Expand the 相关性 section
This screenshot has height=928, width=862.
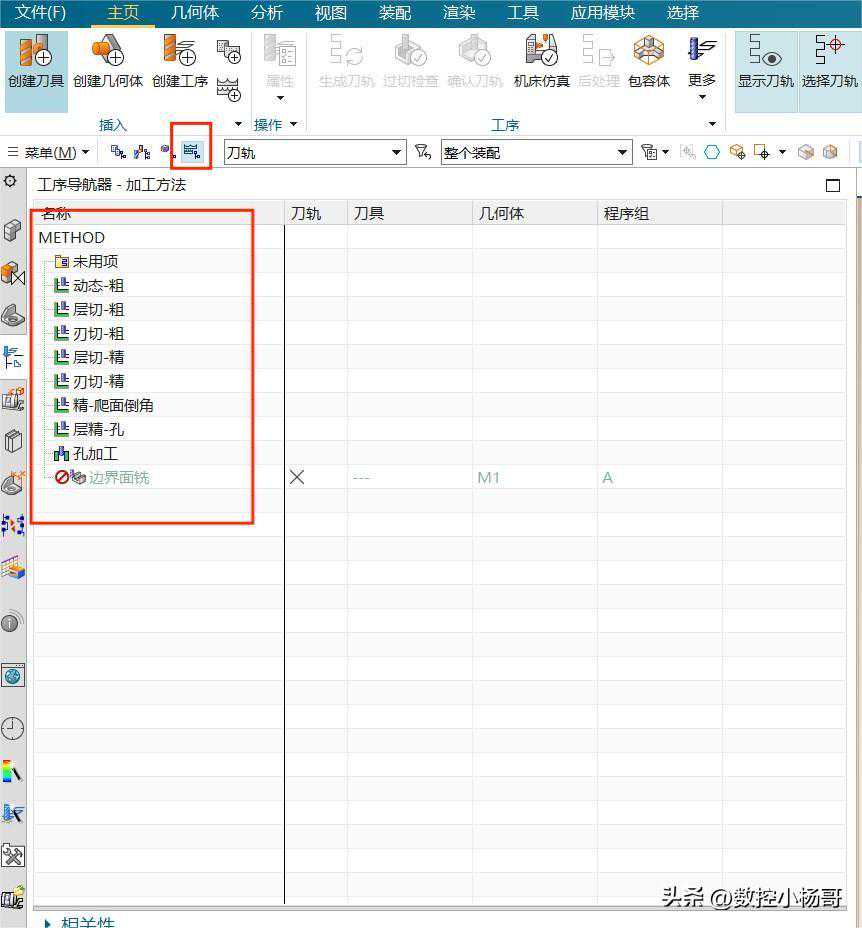click(49, 921)
